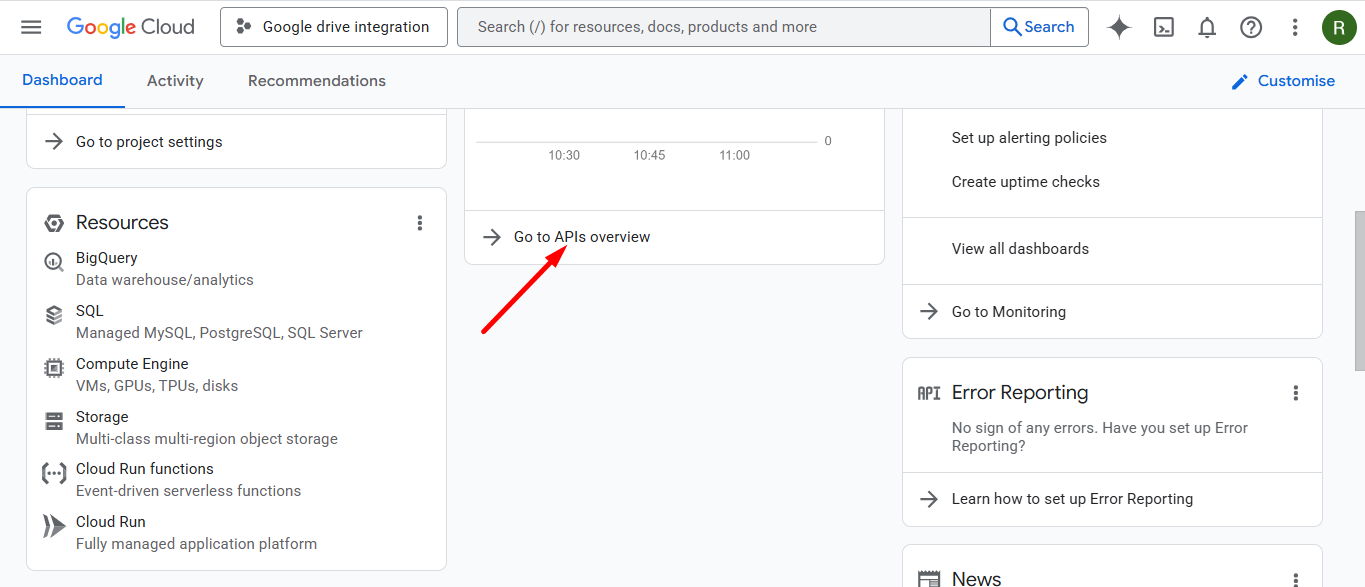Activate Cloud Shell terminal icon
Image resolution: width=1365 pixels, height=587 pixels.
click(x=1163, y=27)
